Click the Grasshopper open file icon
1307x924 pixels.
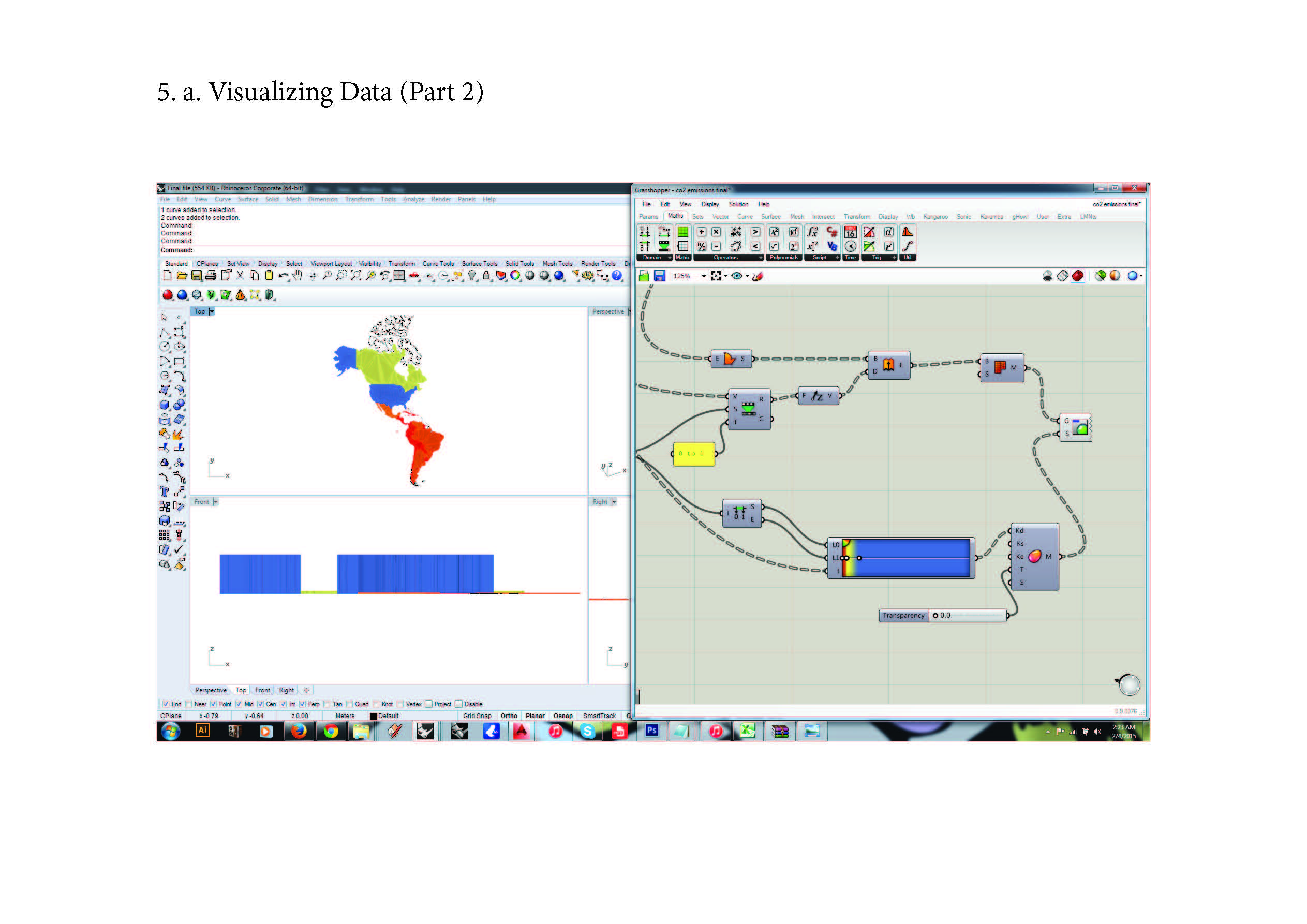click(644, 276)
